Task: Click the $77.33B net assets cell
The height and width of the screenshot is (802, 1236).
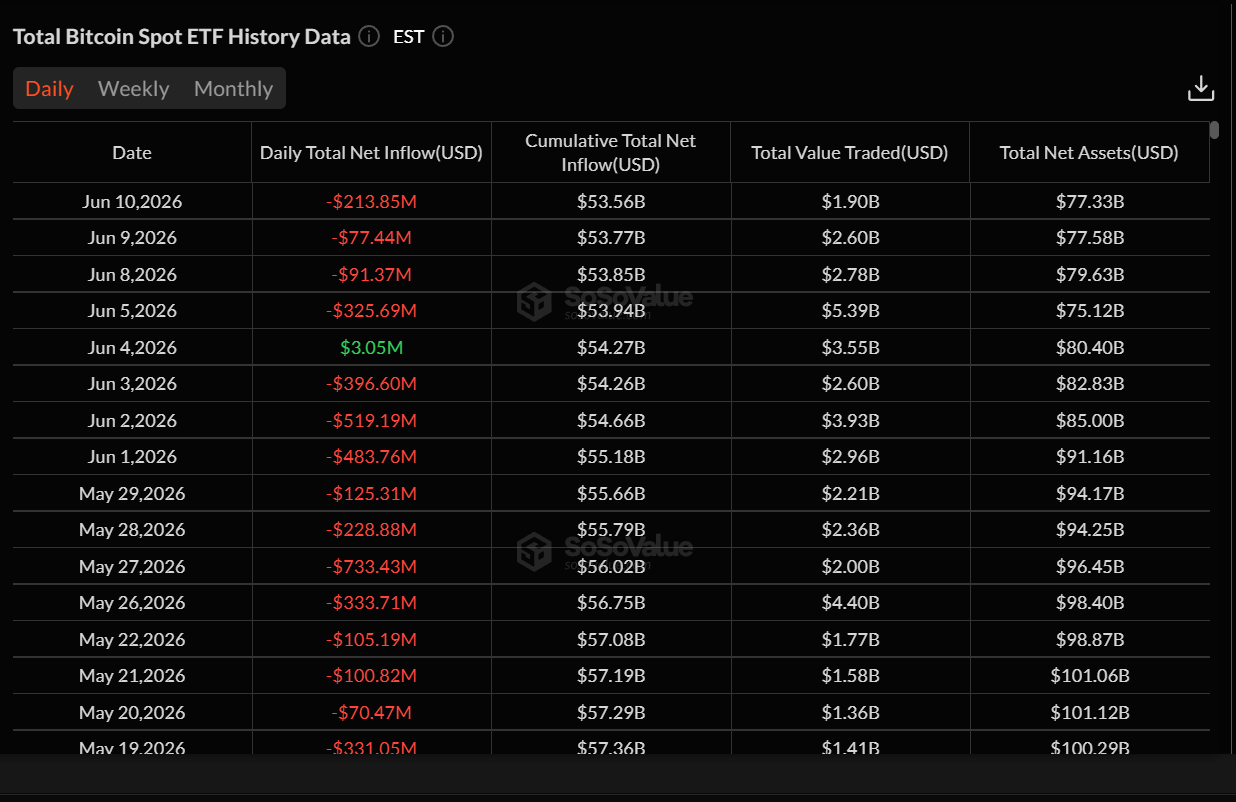Action: pyautogui.click(x=1090, y=202)
